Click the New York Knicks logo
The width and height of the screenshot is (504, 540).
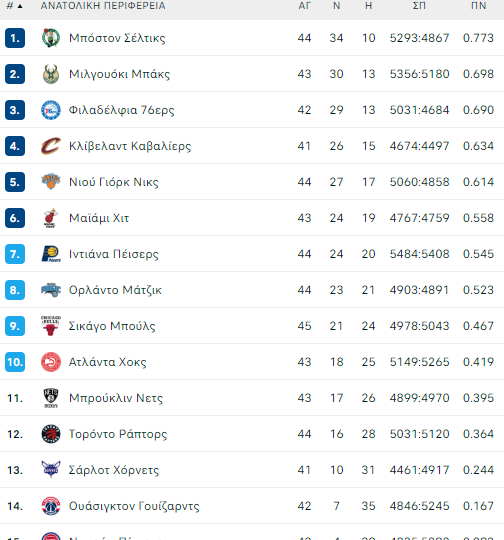(51, 182)
